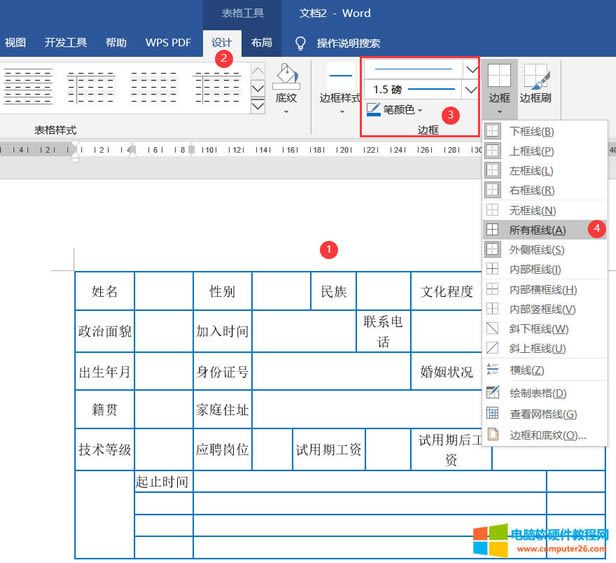
Task: Choose Outside Borders (外侧框线) menu item
Action: point(537,250)
